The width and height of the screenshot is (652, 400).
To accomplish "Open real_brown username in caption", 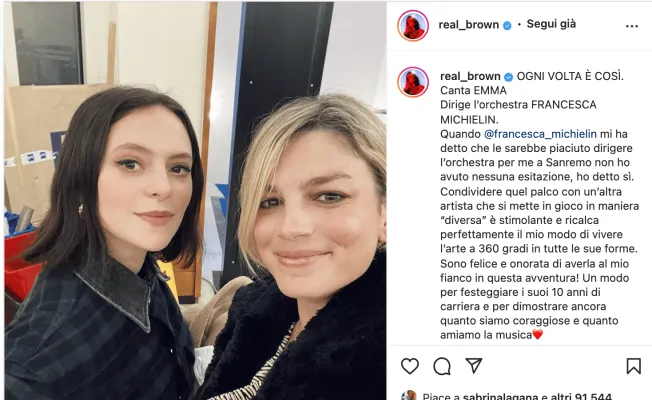I will (470, 76).
